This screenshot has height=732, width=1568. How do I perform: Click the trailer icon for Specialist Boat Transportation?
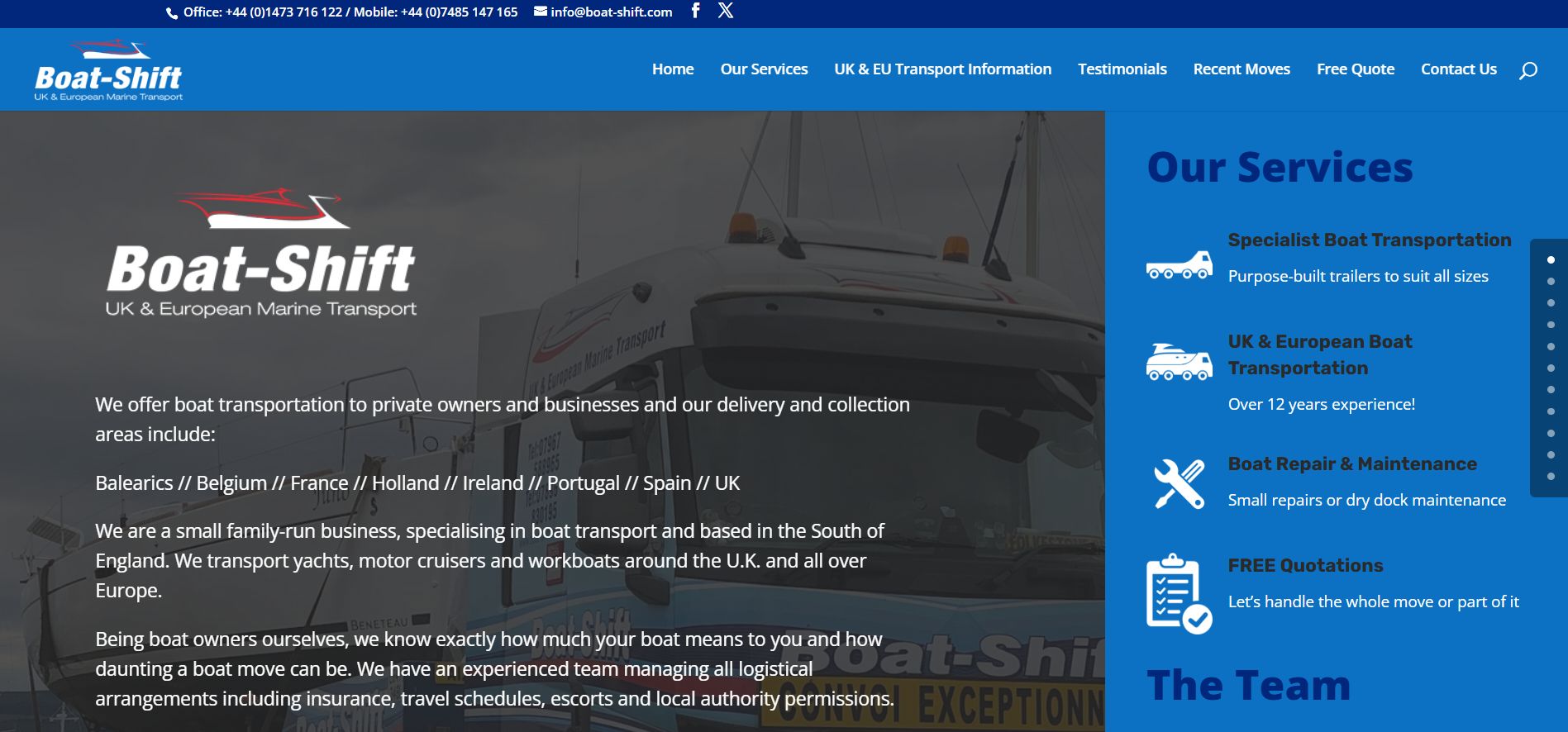tap(1179, 264)
